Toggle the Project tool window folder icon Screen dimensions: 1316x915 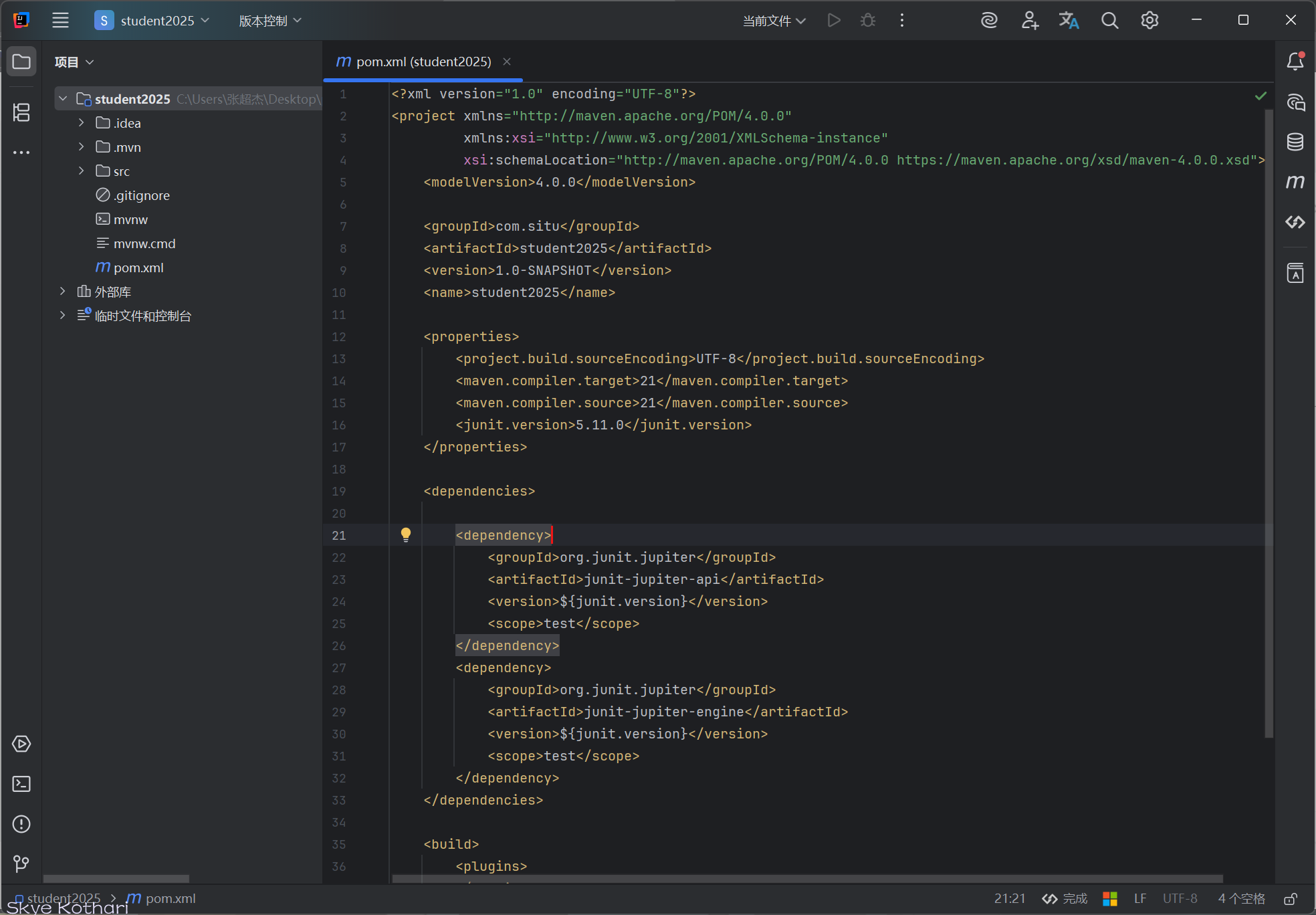click(21, 62)
